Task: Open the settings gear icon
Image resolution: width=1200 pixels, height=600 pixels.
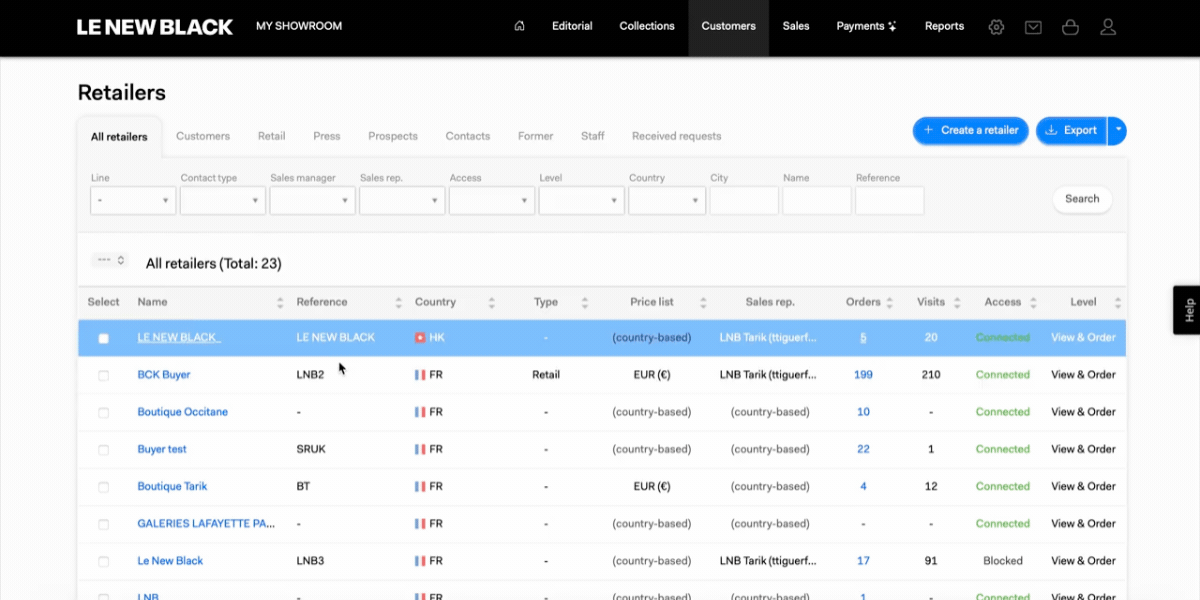Action: point(996,27)
